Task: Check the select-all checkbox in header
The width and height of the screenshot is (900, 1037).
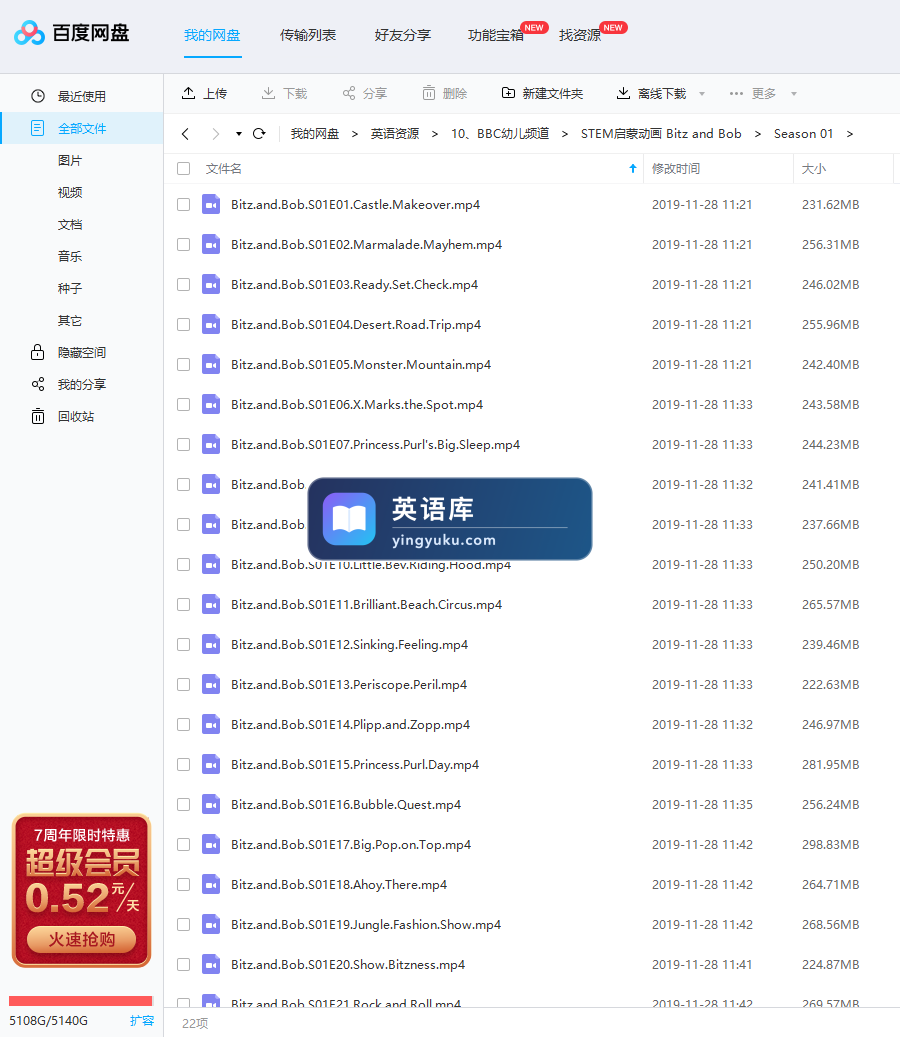Action: pos(184,169)
